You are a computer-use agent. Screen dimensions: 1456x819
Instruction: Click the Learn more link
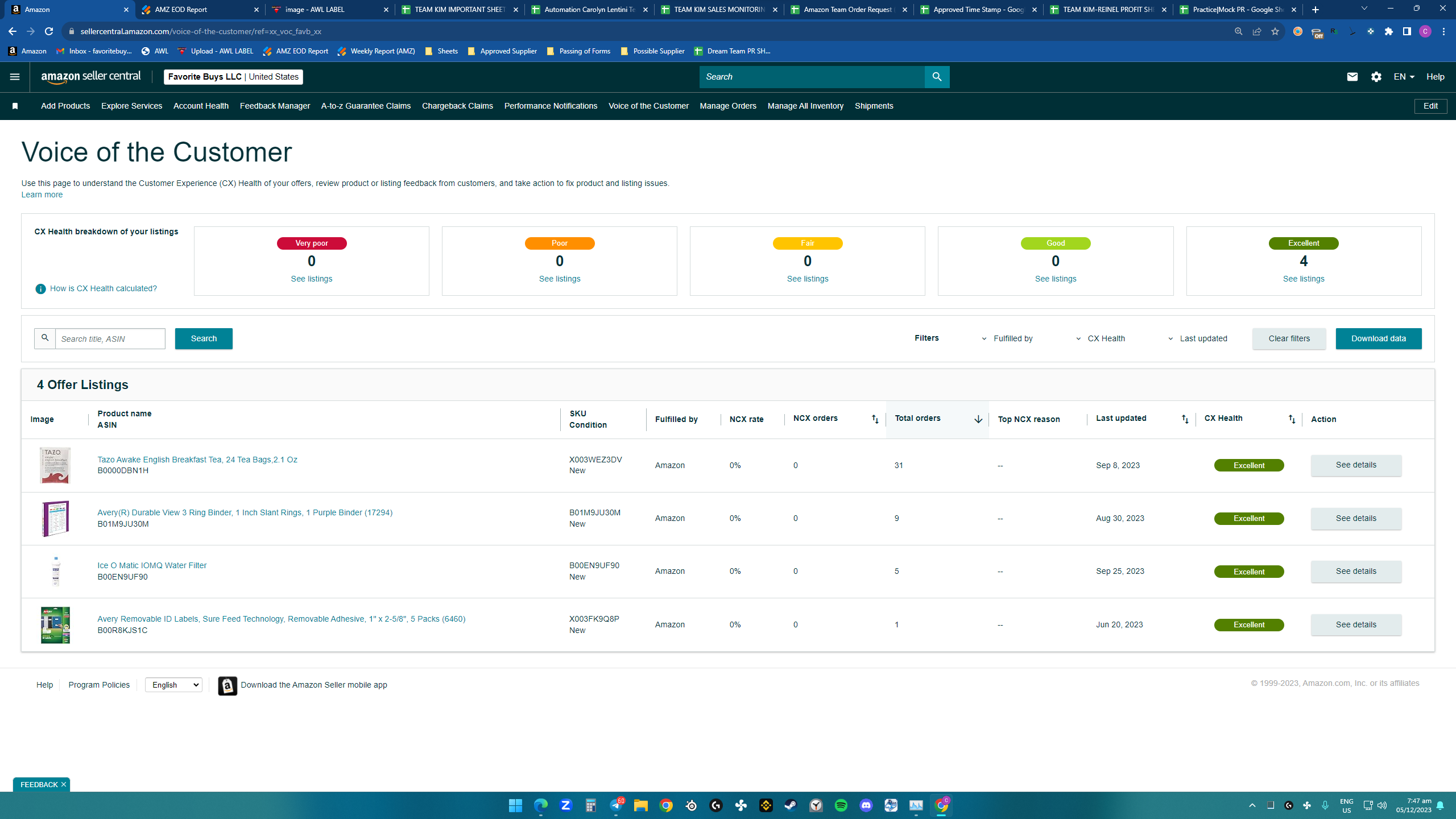[x=42, y=195]
